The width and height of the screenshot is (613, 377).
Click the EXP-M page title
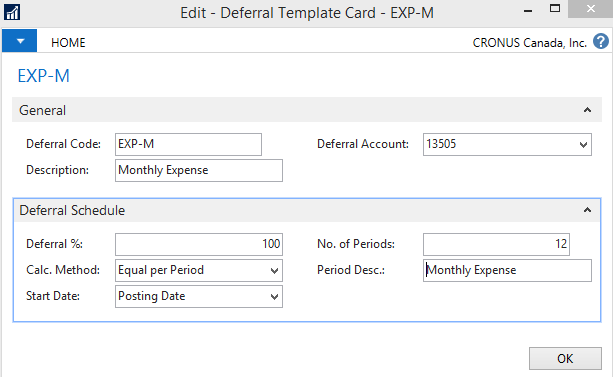(x=43, y=76)
